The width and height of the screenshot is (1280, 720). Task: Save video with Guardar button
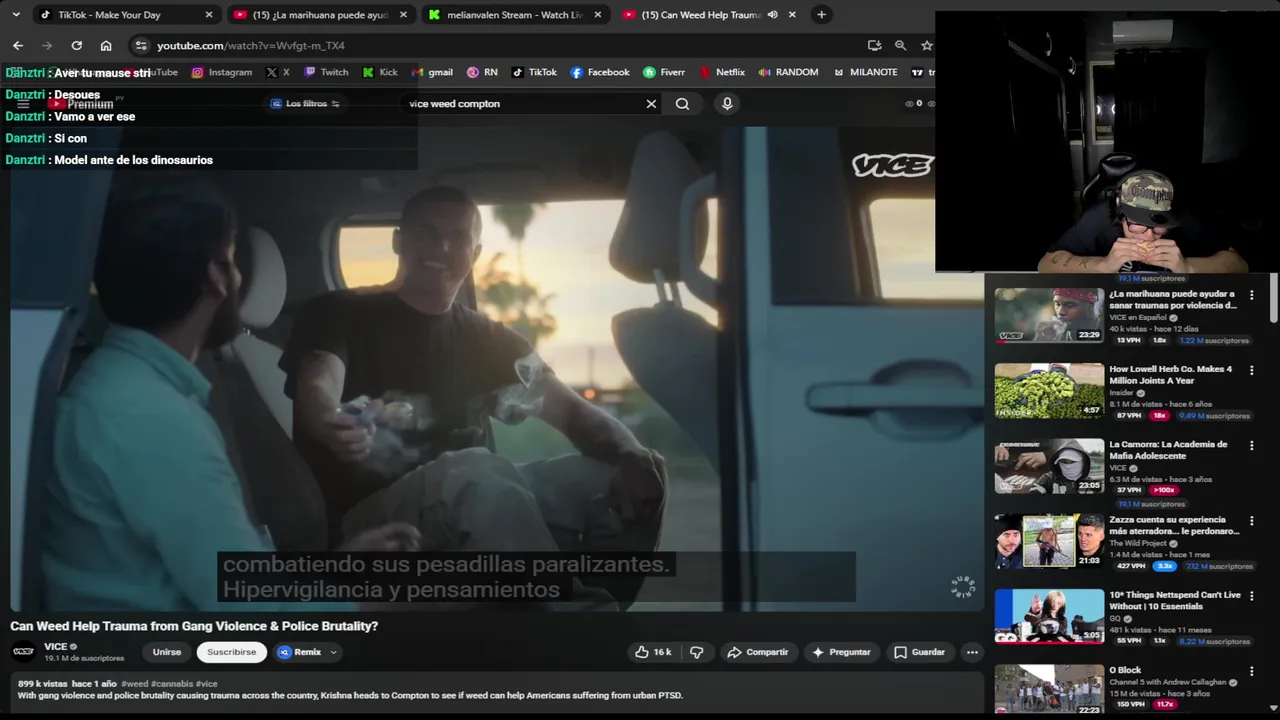(x=919, y=652)
